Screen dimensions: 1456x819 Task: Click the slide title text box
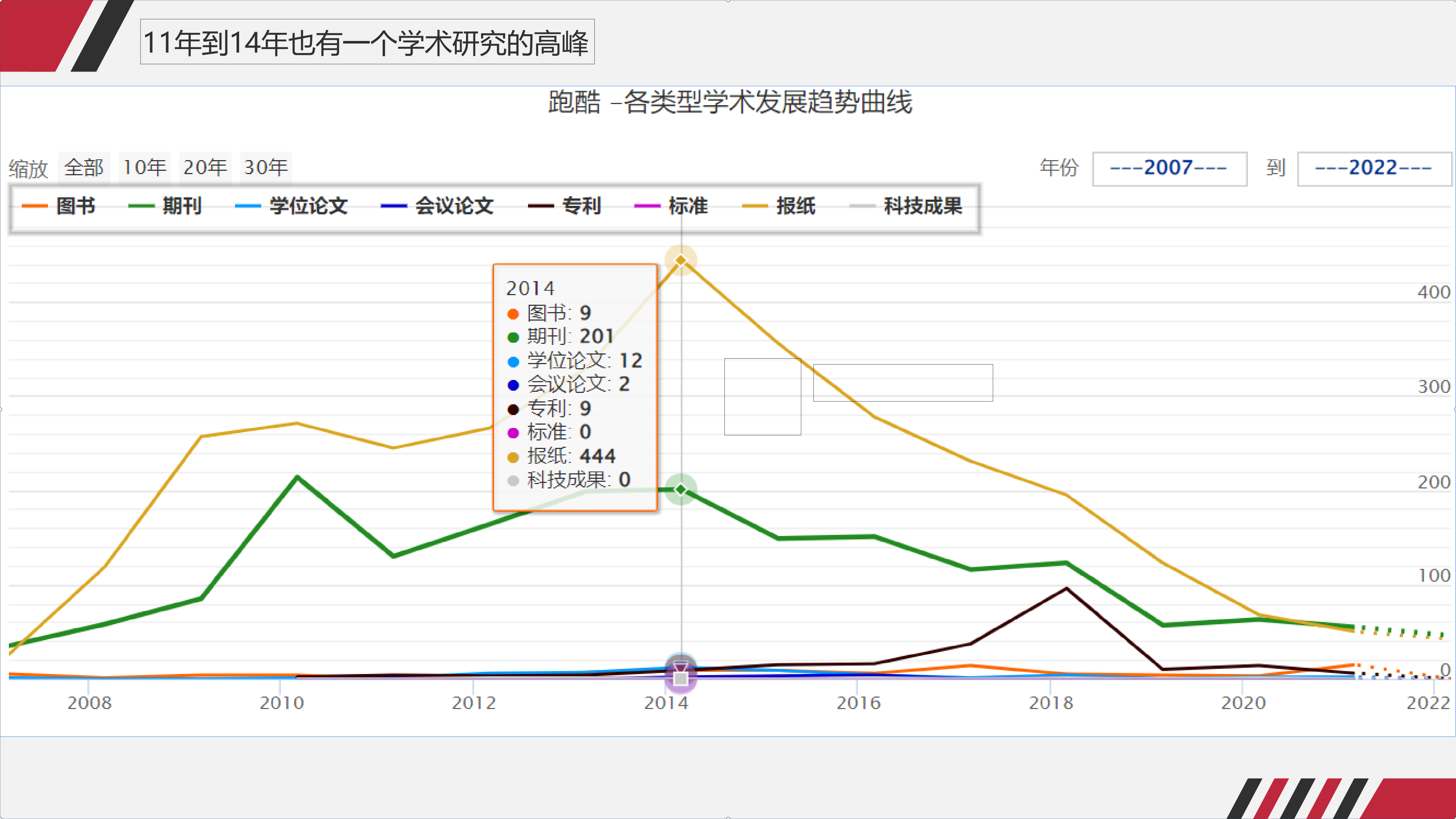pyautogui.click(x=367, y=42)
